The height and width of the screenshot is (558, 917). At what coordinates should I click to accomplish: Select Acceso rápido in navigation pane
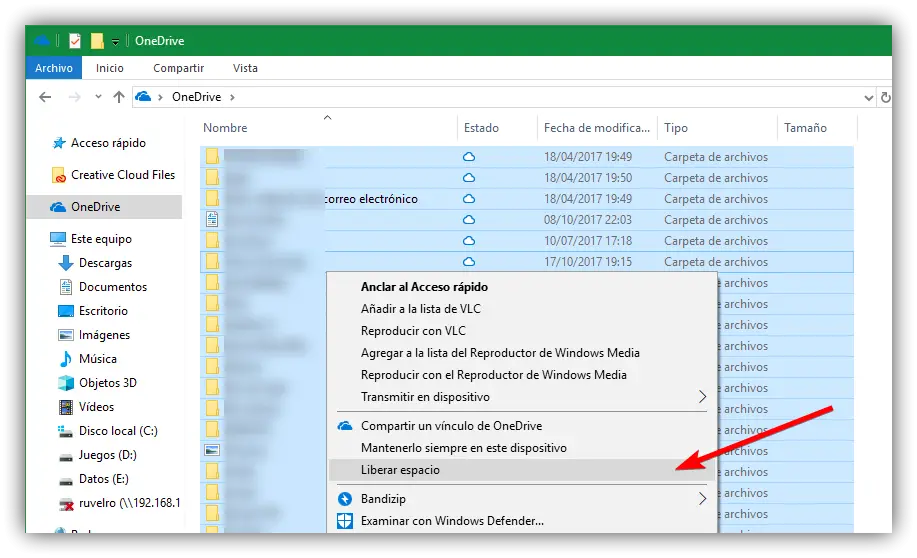(x=108, y=143)
